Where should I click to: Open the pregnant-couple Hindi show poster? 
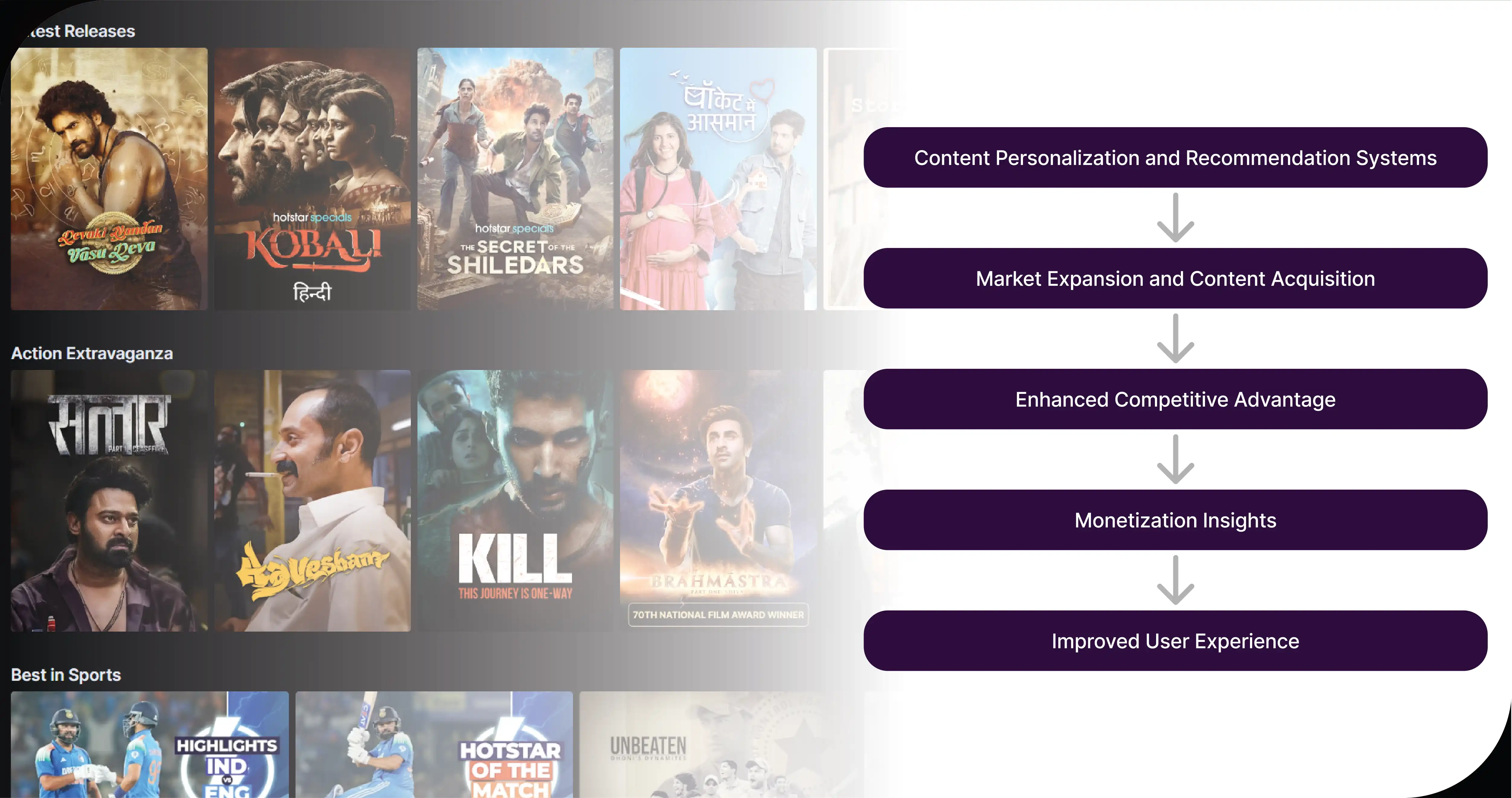[x=718, y=179]
